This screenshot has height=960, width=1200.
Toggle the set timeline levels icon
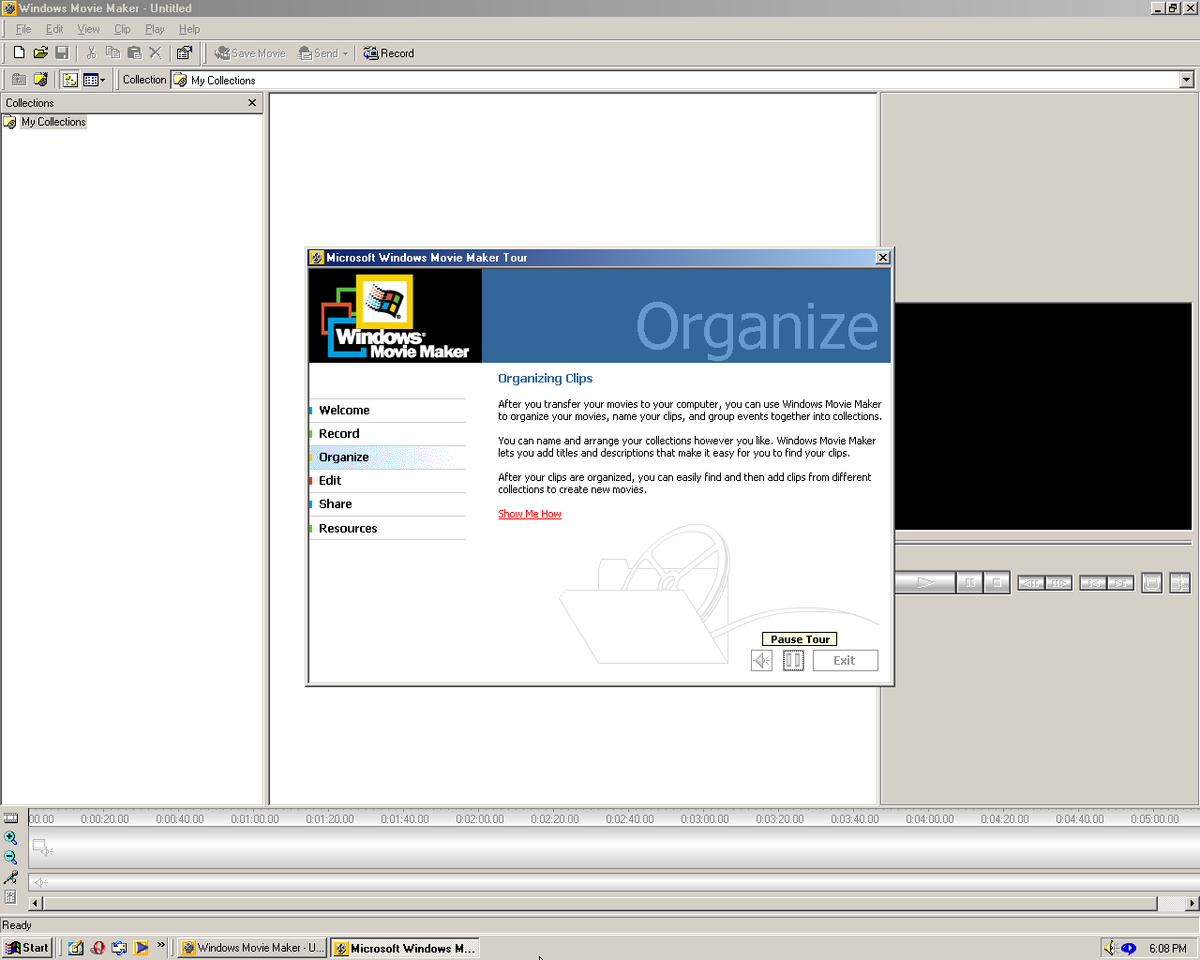10,897
